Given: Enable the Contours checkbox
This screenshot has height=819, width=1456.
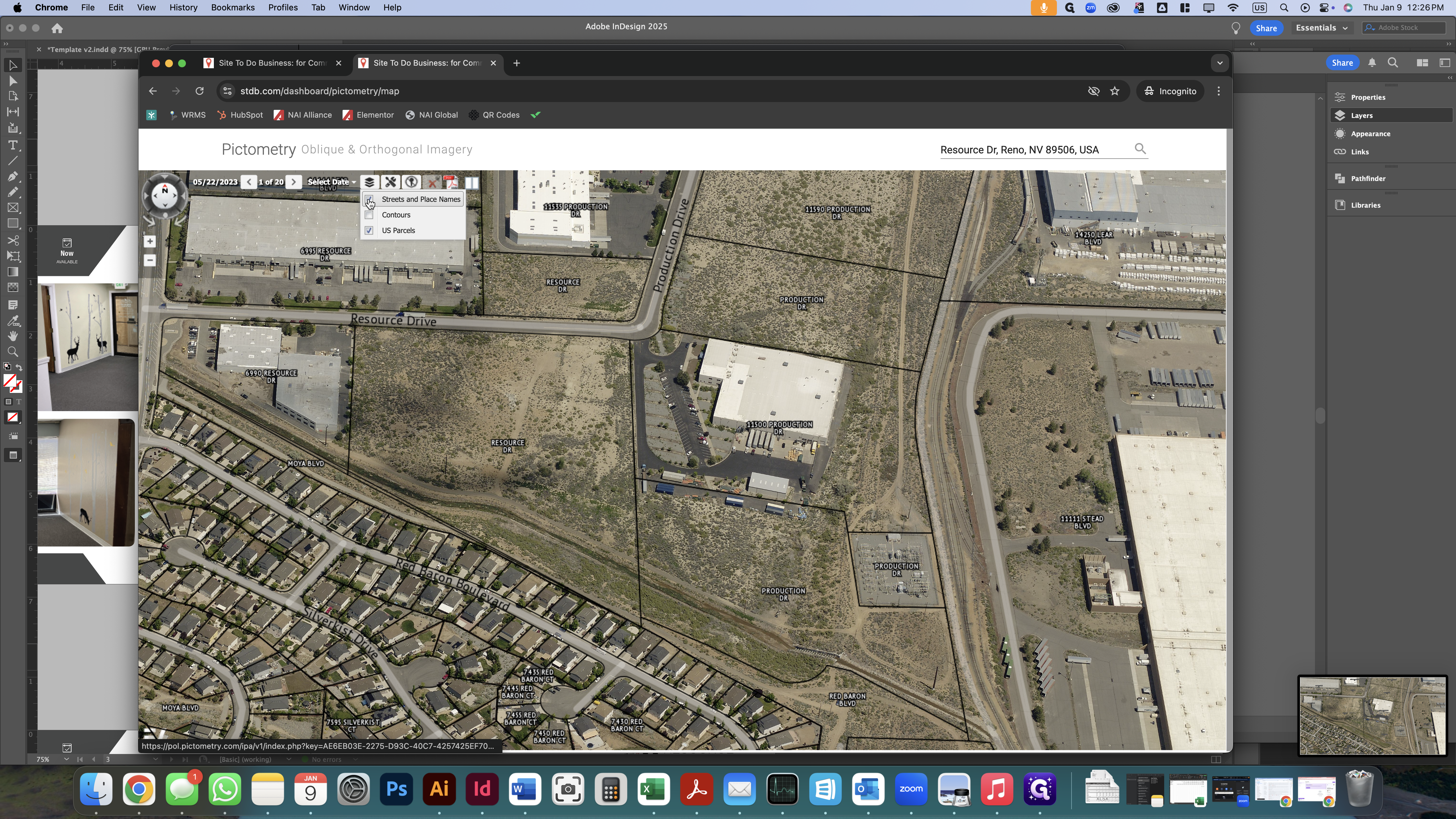Looking at the screenshot, I should click(x=369, y=215).
